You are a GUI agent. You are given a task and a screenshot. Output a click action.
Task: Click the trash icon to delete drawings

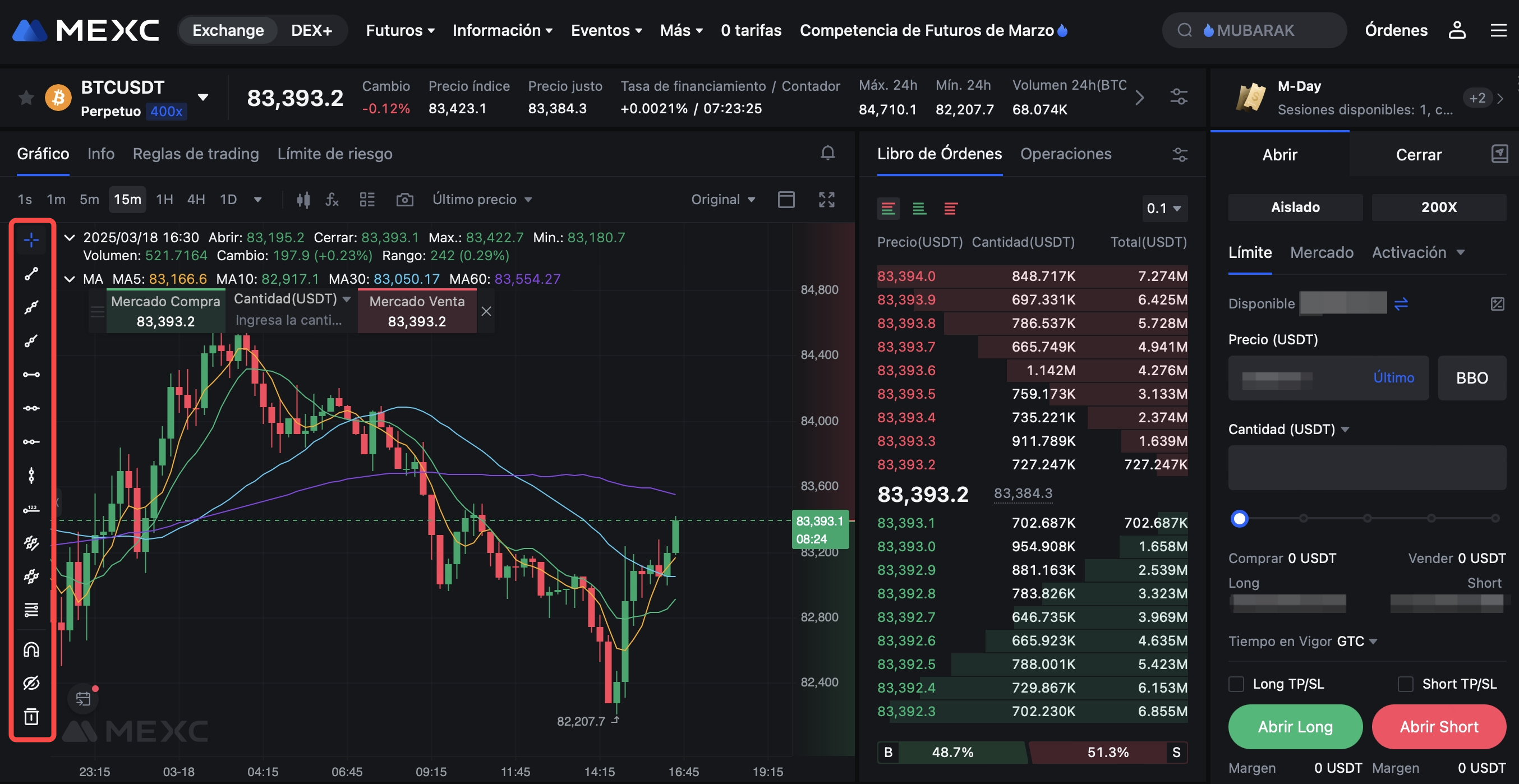point(31,717)
